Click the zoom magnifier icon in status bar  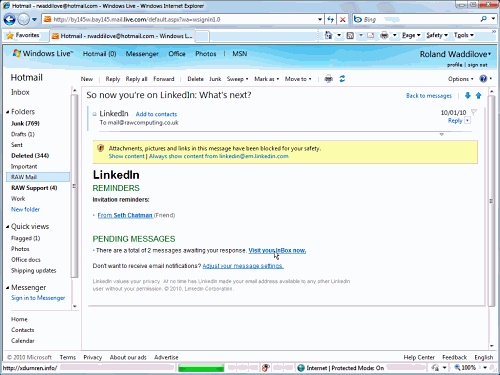(x=457, y=368)
